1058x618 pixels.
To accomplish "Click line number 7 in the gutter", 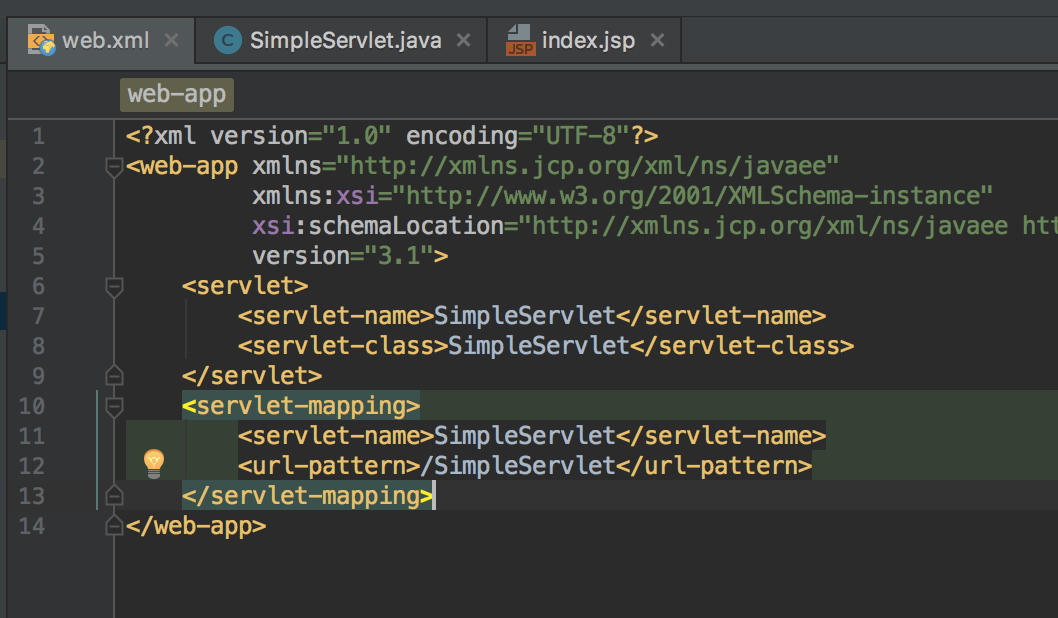I will [x=38, y=315].
